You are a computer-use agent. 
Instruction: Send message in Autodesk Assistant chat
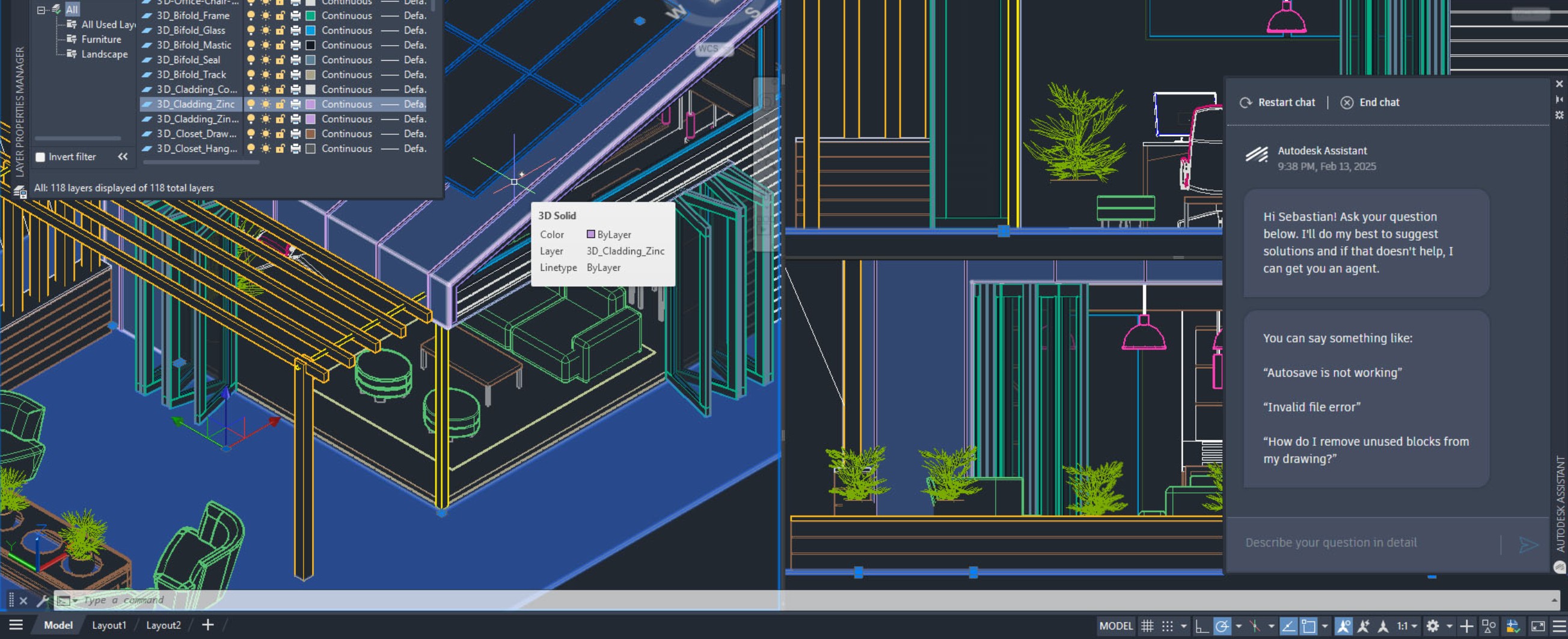tap(1528, 544)
